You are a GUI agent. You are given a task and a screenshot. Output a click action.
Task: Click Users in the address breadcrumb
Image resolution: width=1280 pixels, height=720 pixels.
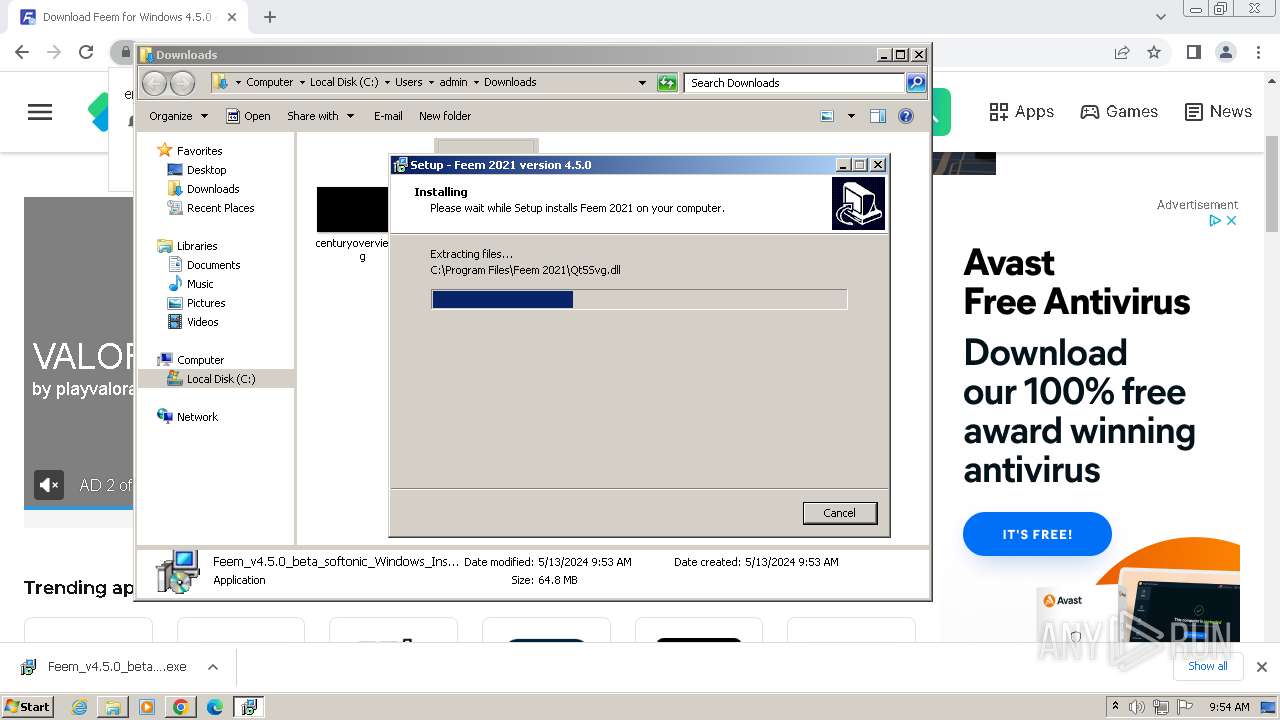click(408, 82)
